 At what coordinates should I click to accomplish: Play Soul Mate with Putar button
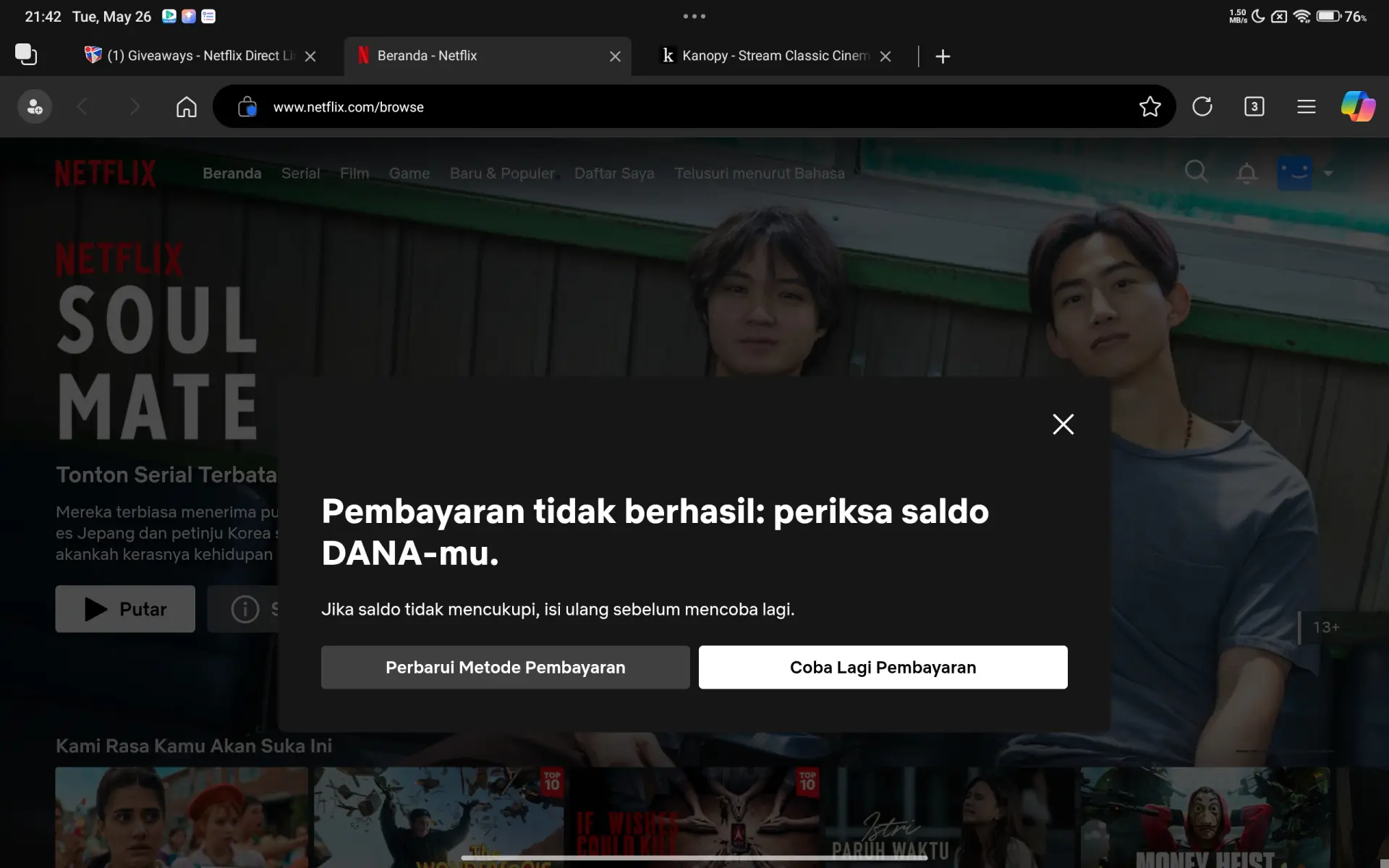[125, 609]
